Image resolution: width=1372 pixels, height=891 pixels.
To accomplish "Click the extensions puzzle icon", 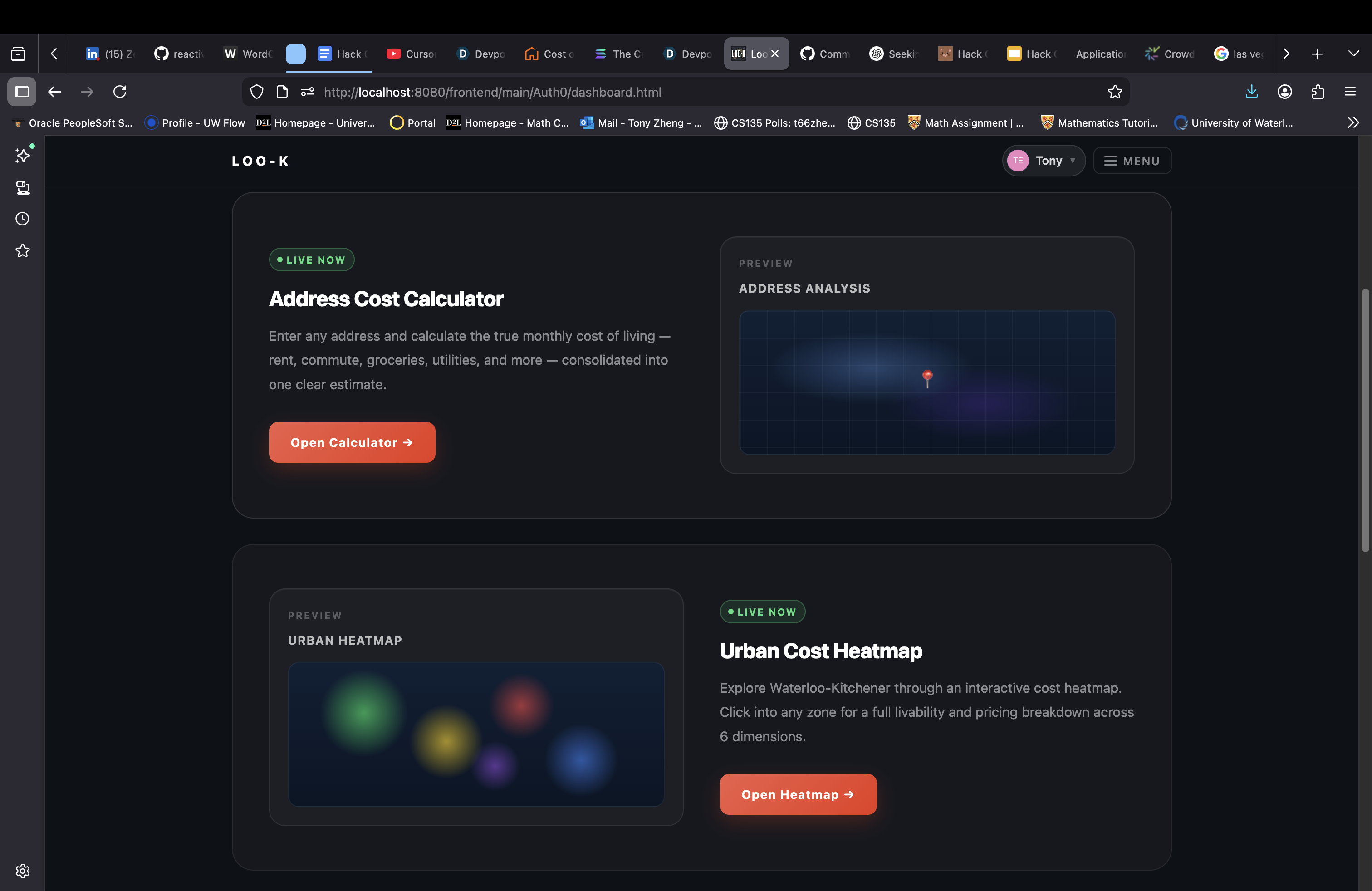I will pos(1317,92).
